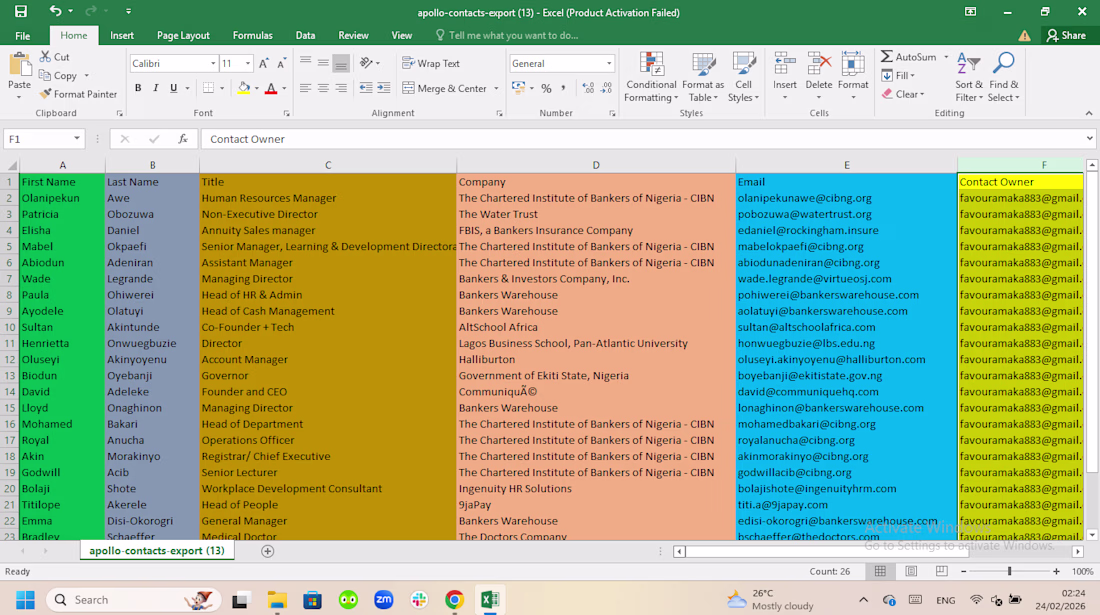Click the Share button
The width and height of the screenshot is (1100, 615).
pos(1066,35)
